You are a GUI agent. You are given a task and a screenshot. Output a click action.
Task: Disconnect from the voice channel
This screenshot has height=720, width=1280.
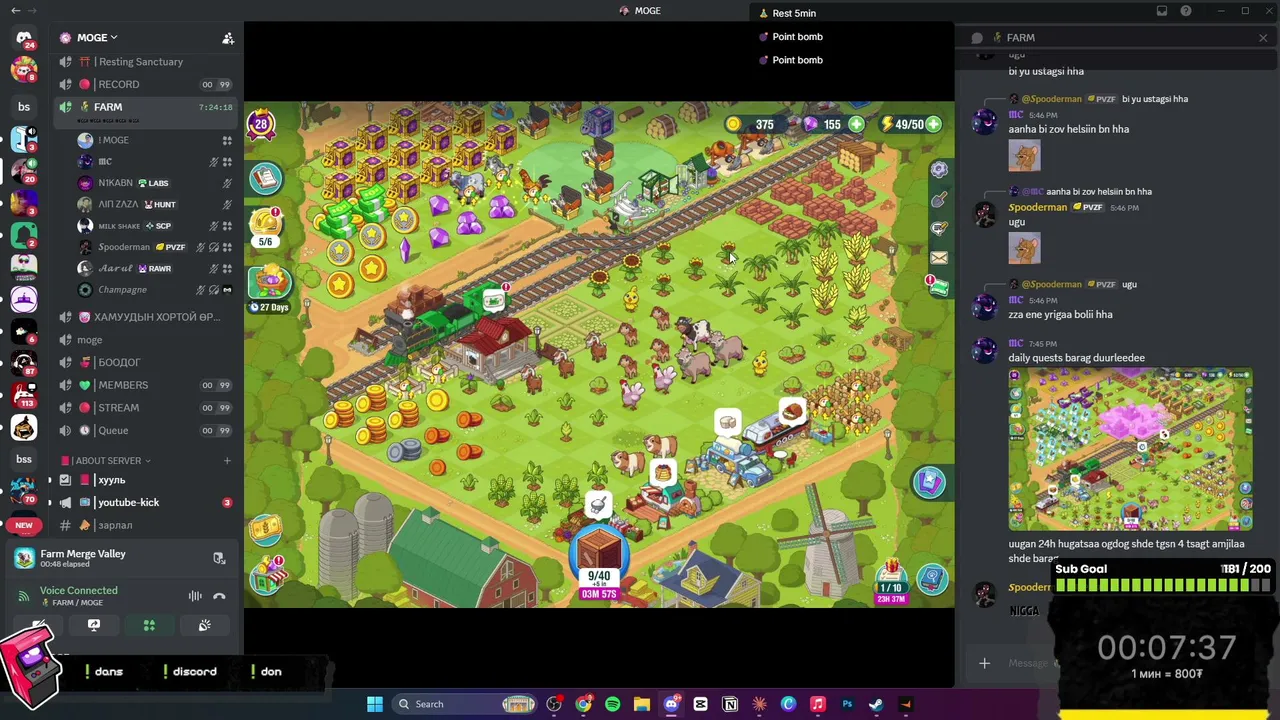point(219,596)
